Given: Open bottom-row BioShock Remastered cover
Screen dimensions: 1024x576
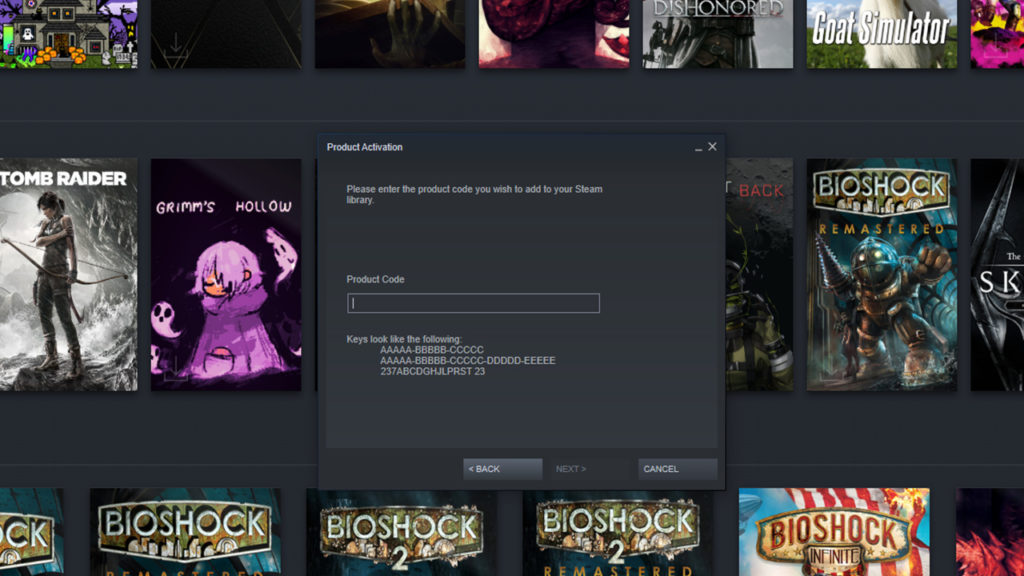Looking at the screenshot, I should (185, 532).
